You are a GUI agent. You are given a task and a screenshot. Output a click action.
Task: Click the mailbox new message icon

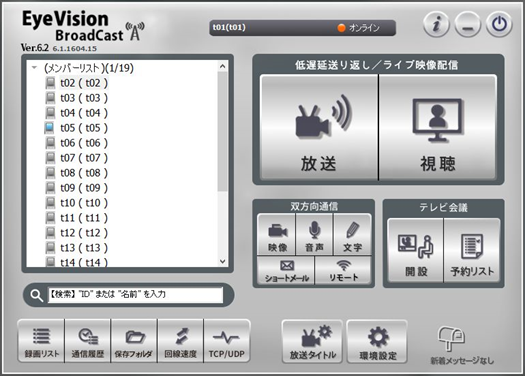point(452,338)
